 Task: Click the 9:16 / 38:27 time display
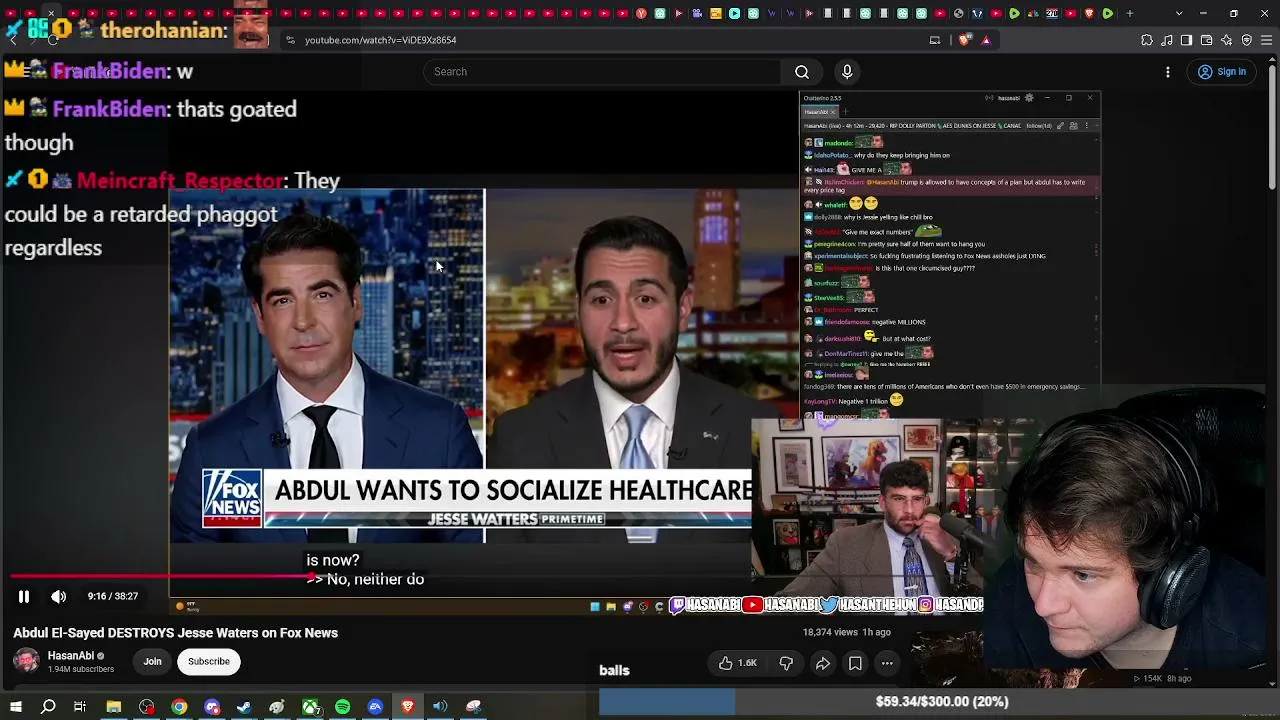(x=113, y=597)
